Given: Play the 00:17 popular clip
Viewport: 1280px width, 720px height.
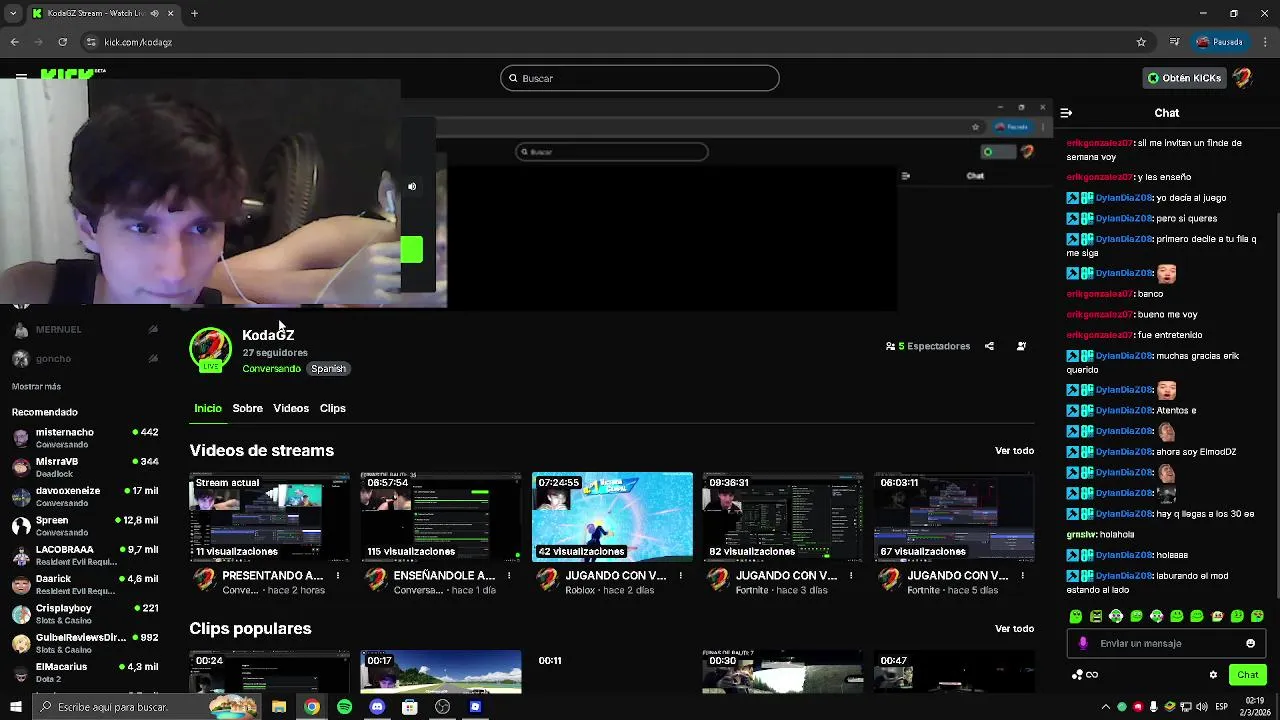Looking at the screenshot, I should point(441,671).
